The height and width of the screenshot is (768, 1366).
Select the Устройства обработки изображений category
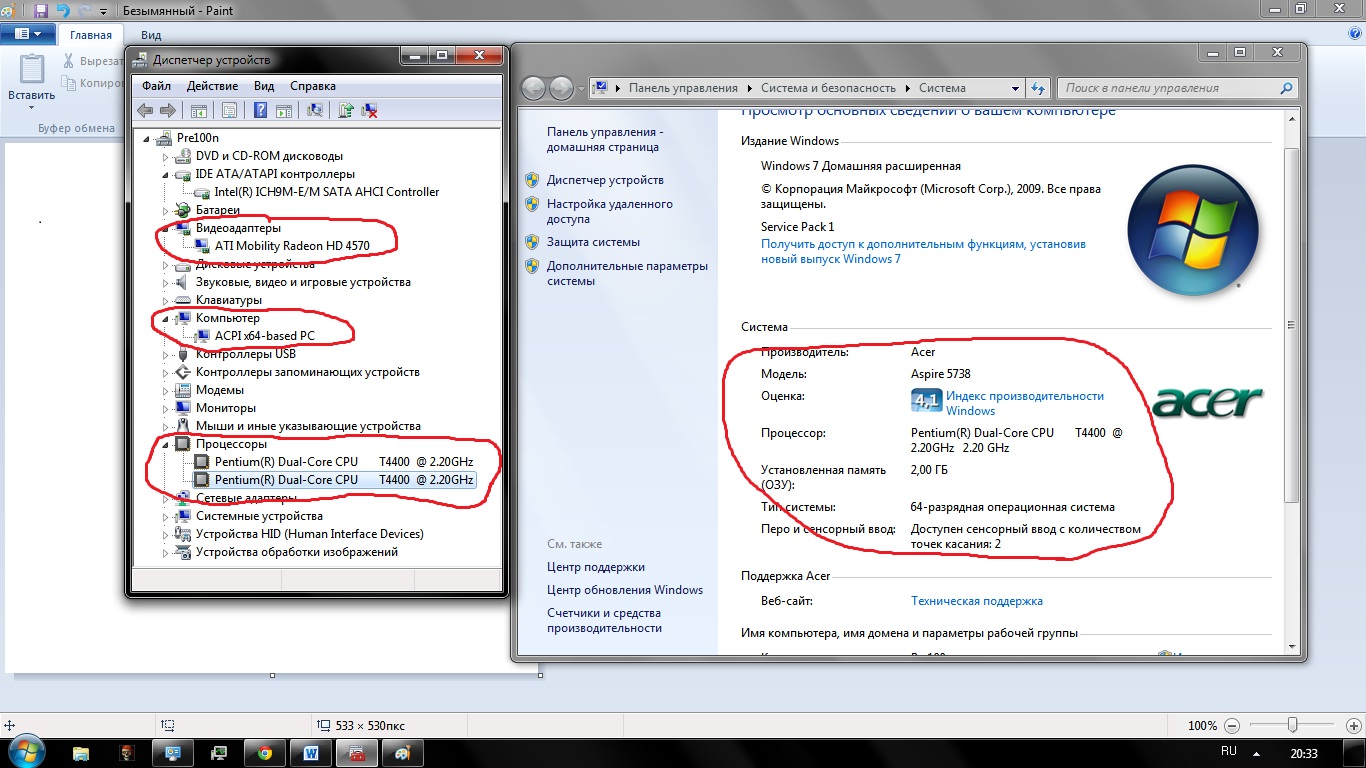[x=297, y=552]
